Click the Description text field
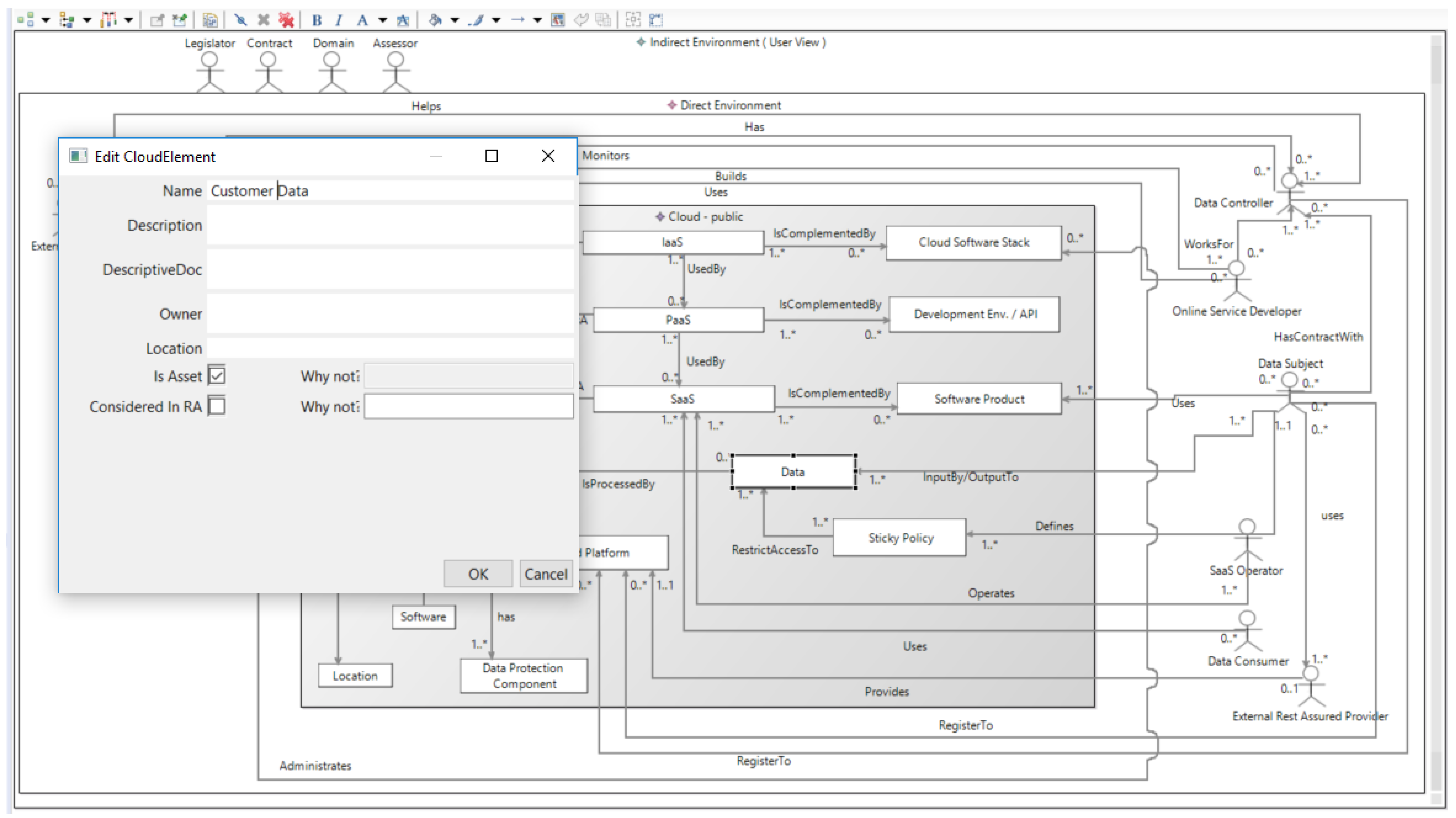Viewport: 1456px width, 818px height. tap(390, 225)
